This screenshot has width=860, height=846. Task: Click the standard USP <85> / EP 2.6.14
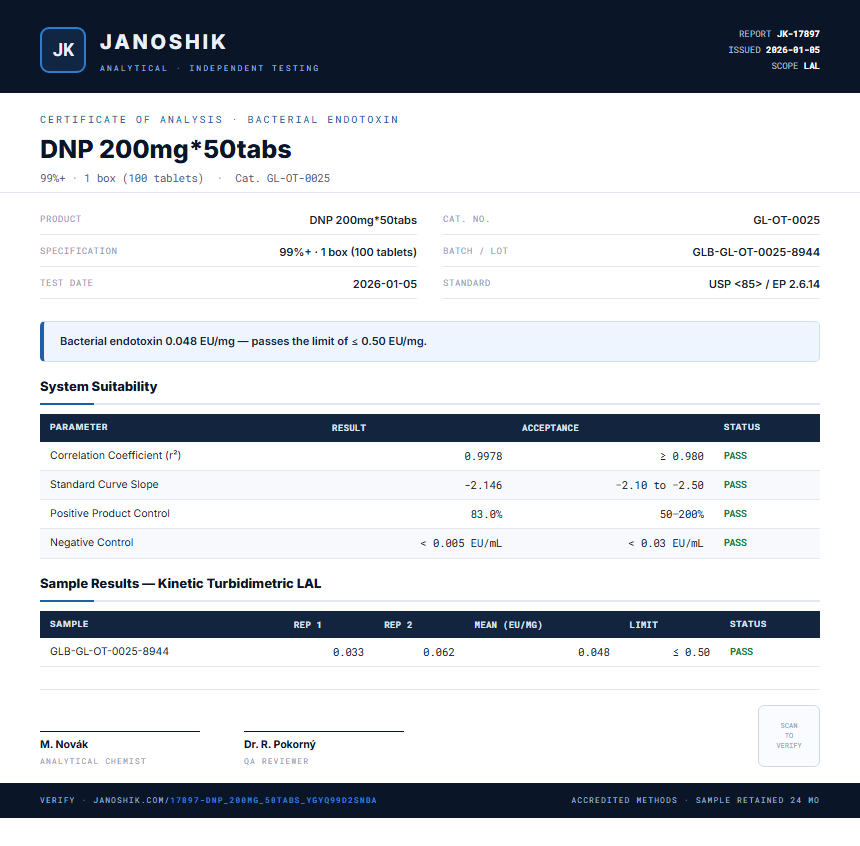(x=764, y=284)
